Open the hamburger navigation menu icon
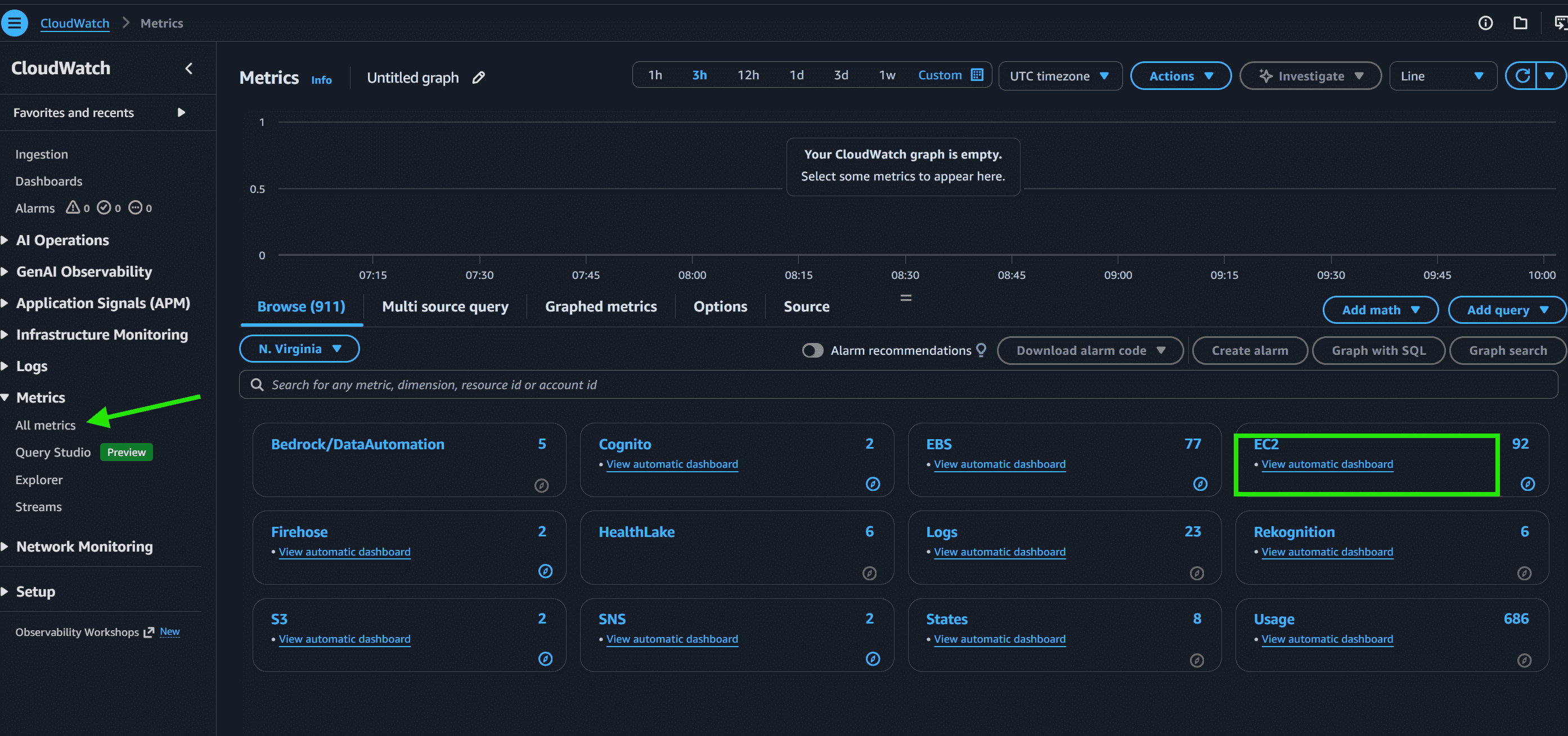 (x=15, y=23)
